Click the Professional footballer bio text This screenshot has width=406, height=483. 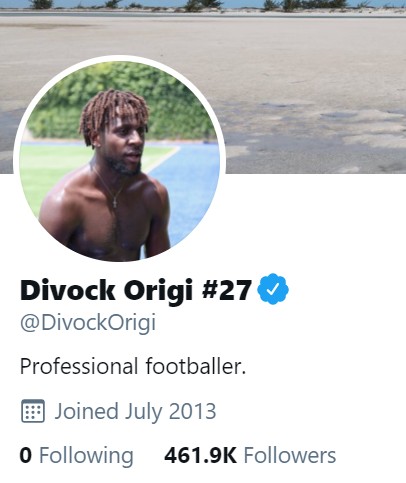[x=133, y=366]
